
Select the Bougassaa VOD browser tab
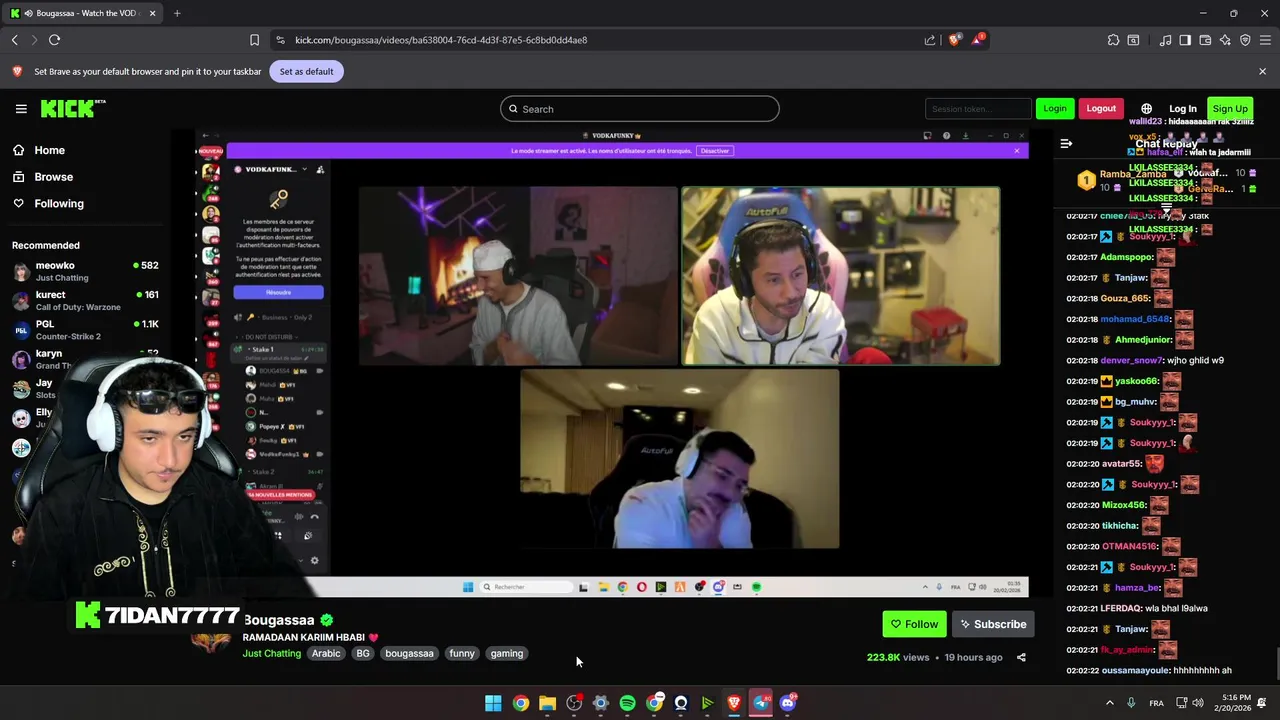tap(84, 13)
